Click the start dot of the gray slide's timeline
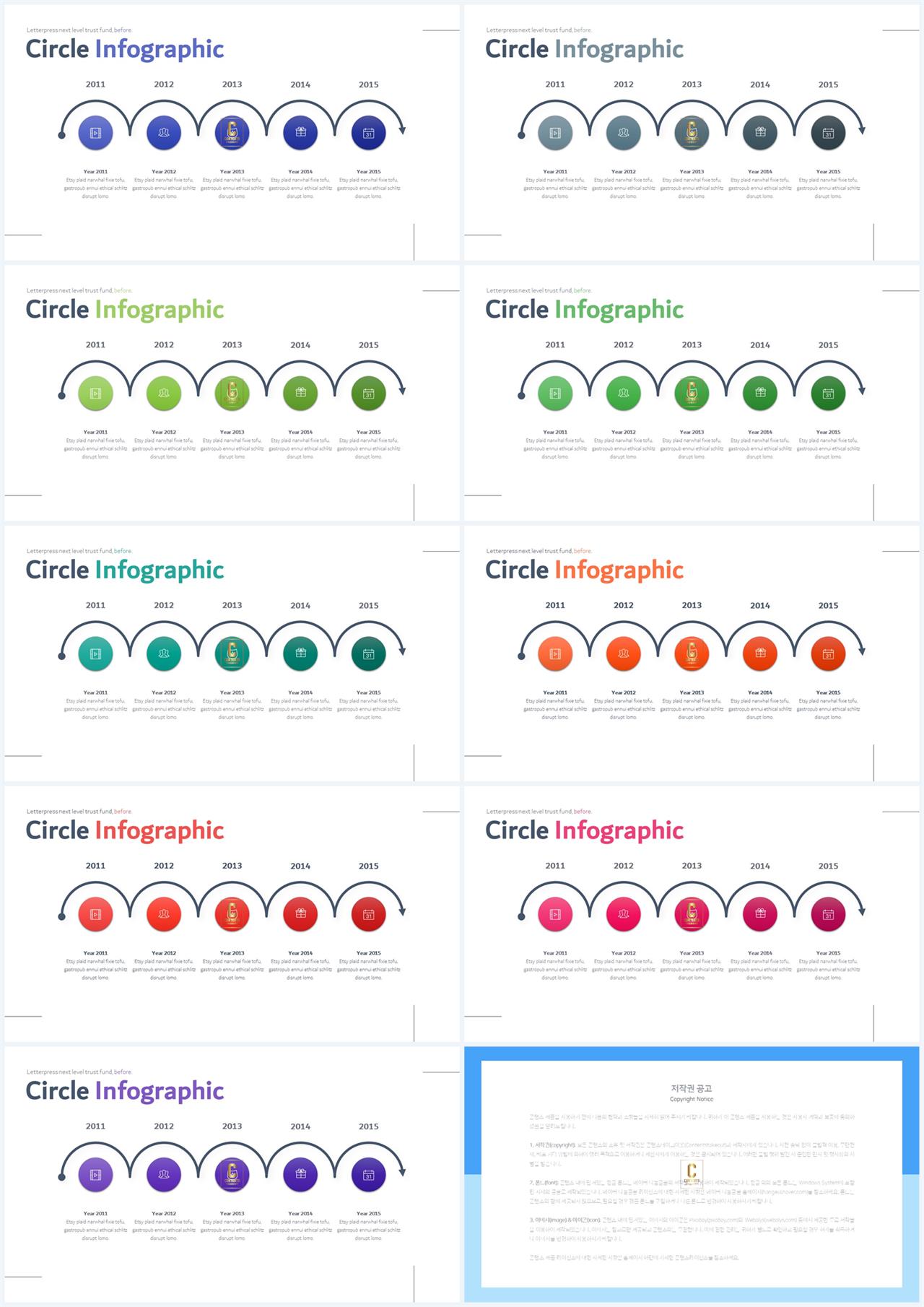Screen dimensions: 924x1307 [x=521, y=135]
